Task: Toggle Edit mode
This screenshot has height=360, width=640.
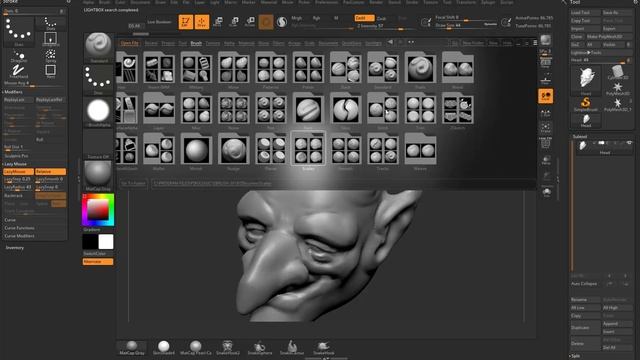Action: (186, 22)
